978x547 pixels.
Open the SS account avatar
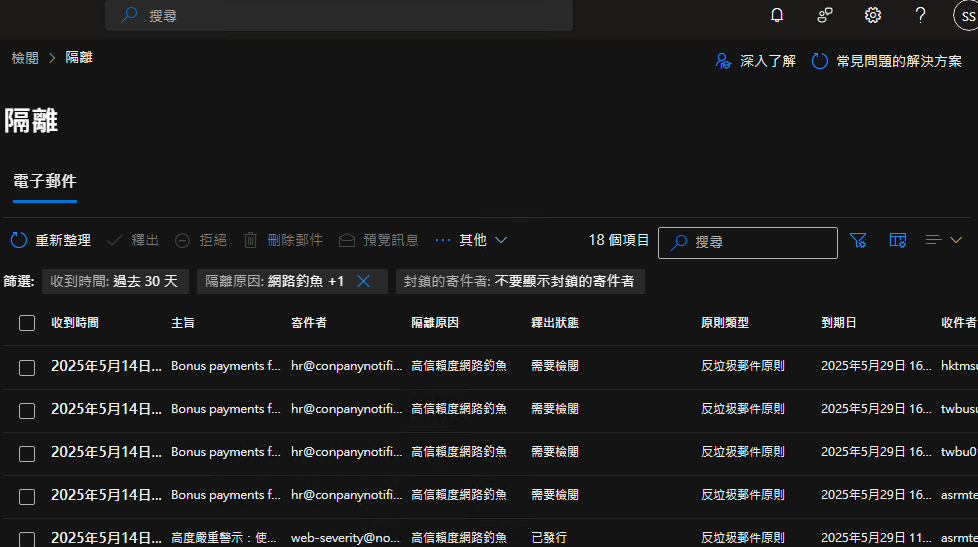(966, 16)
